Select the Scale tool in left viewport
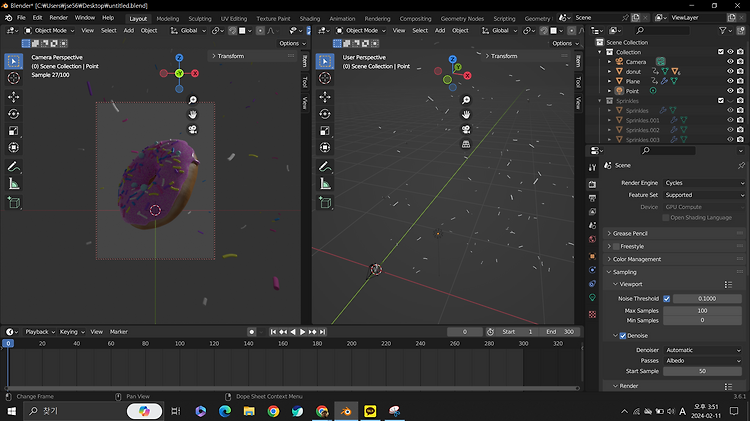 13,131
